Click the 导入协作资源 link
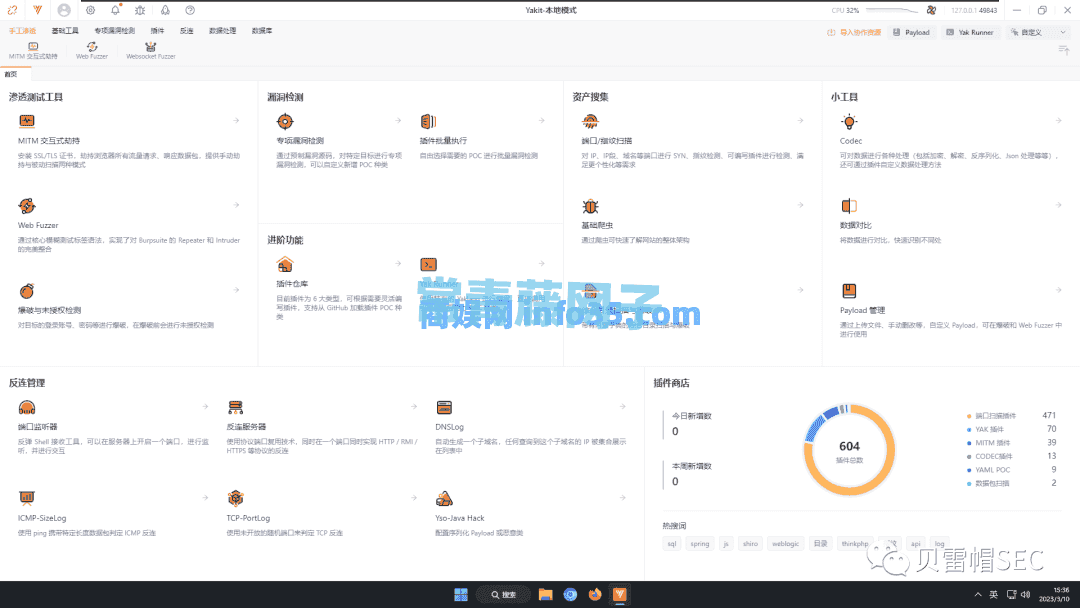Image resolution: width=1080 pixels, height=608 pixels. (854, 32)
